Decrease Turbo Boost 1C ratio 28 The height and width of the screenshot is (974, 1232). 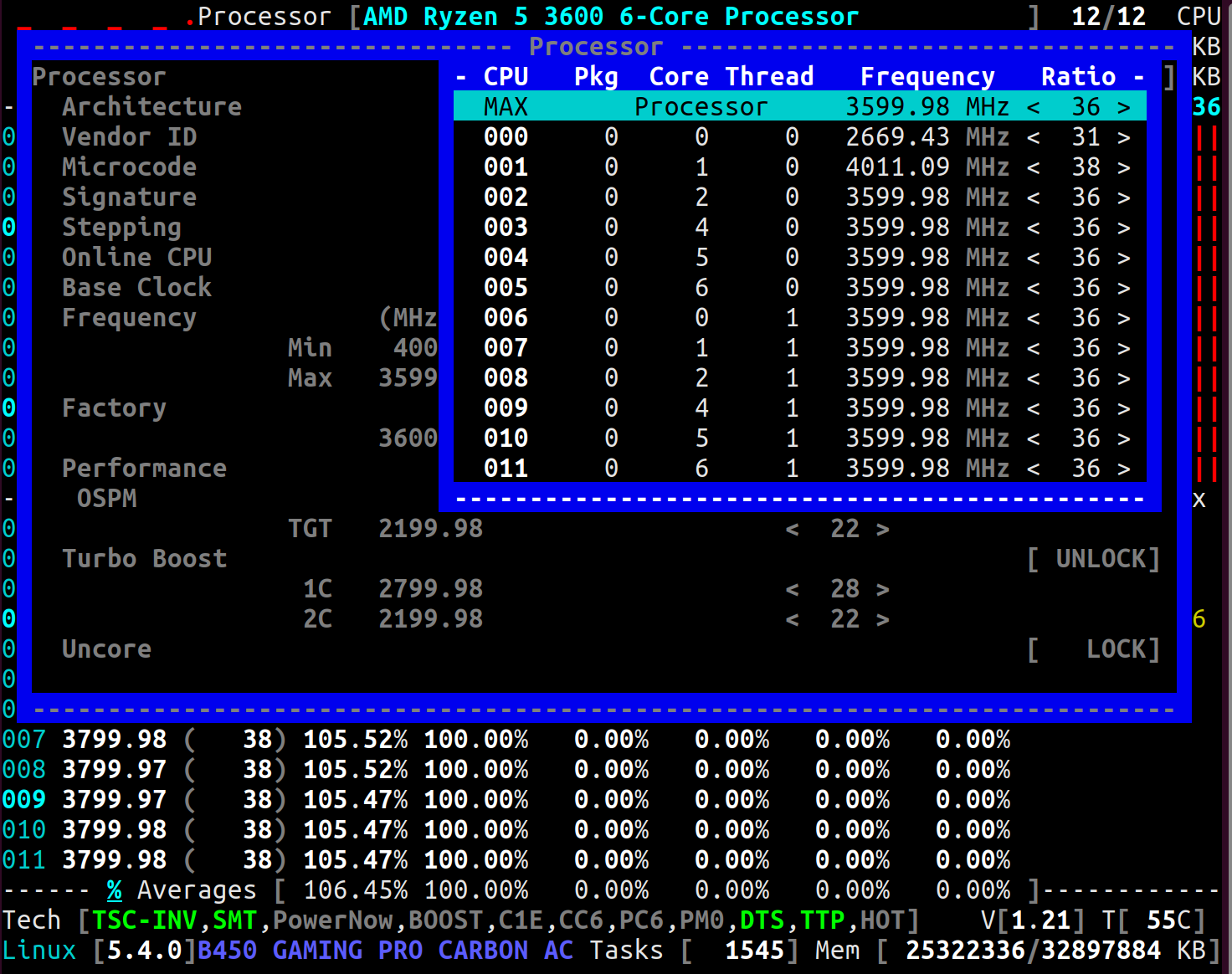(x=793, y=589)
